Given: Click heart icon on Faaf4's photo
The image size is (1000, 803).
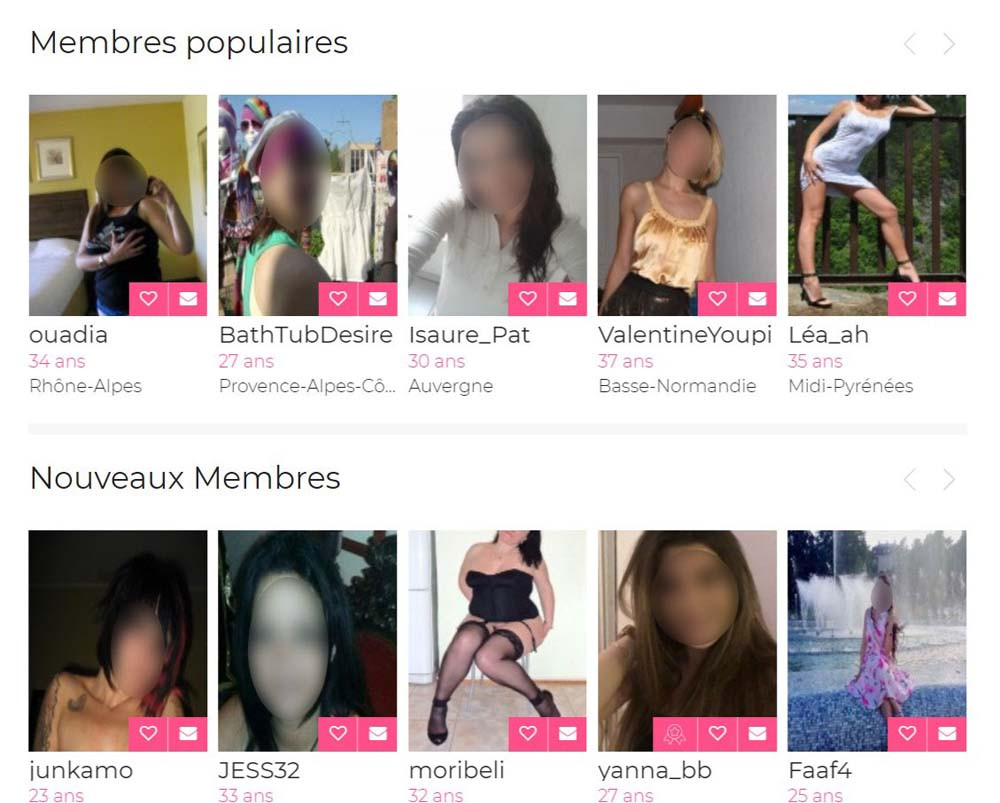Looking at the screenshot, I should click(x=908, y=734).
